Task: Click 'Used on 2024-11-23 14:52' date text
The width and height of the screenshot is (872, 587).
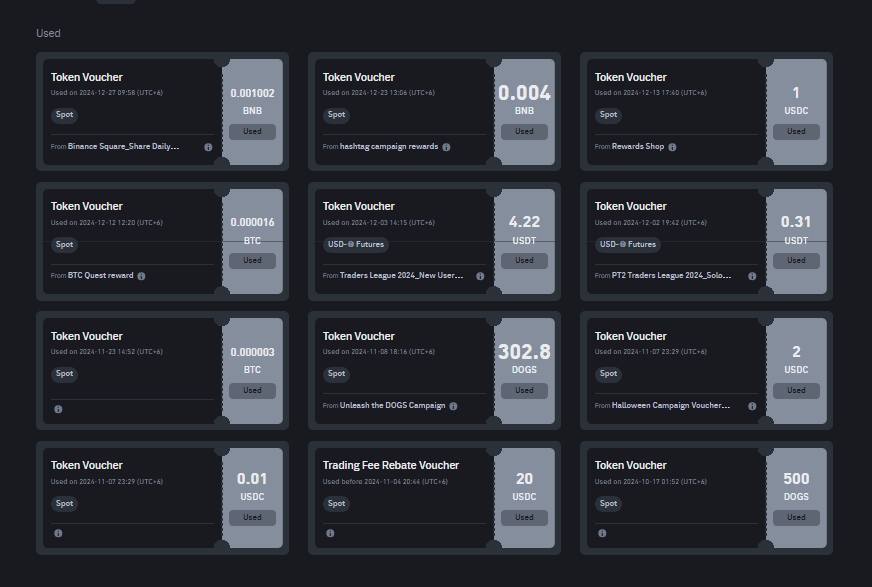Action: coord(107,352)
